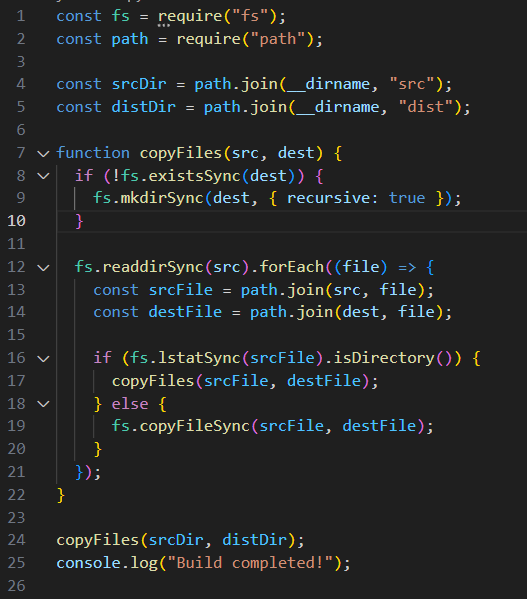Click the copyFileSync method on line 19

(194, 426)
